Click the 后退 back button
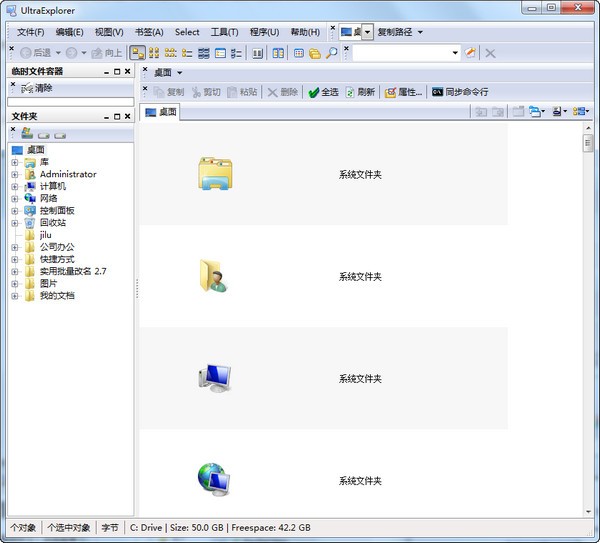The width and height of the screenshot is (600, 543). coord(36,53)
